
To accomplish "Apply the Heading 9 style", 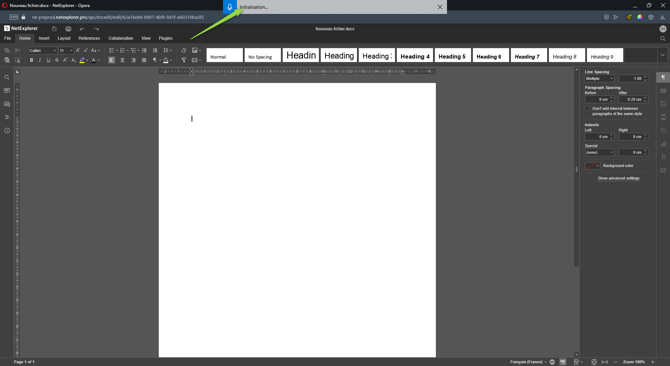I will [x=605, y=55].
